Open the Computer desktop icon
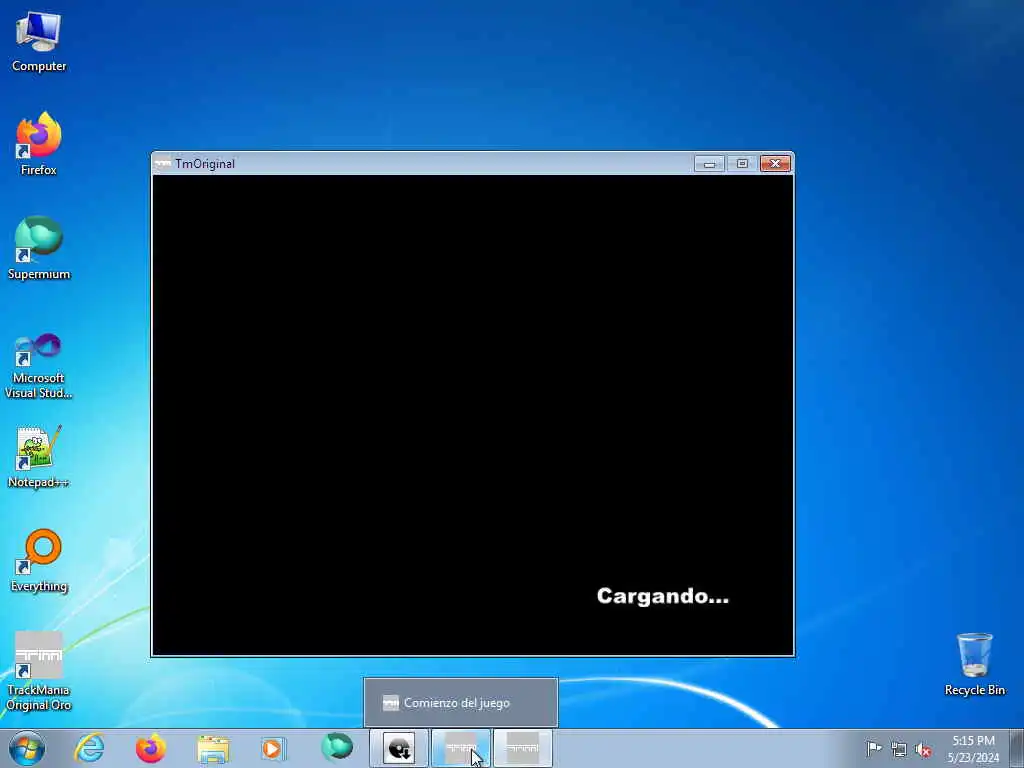Image resolution: width=1024 pixels, height=768 pixels. tap(39, 41)
